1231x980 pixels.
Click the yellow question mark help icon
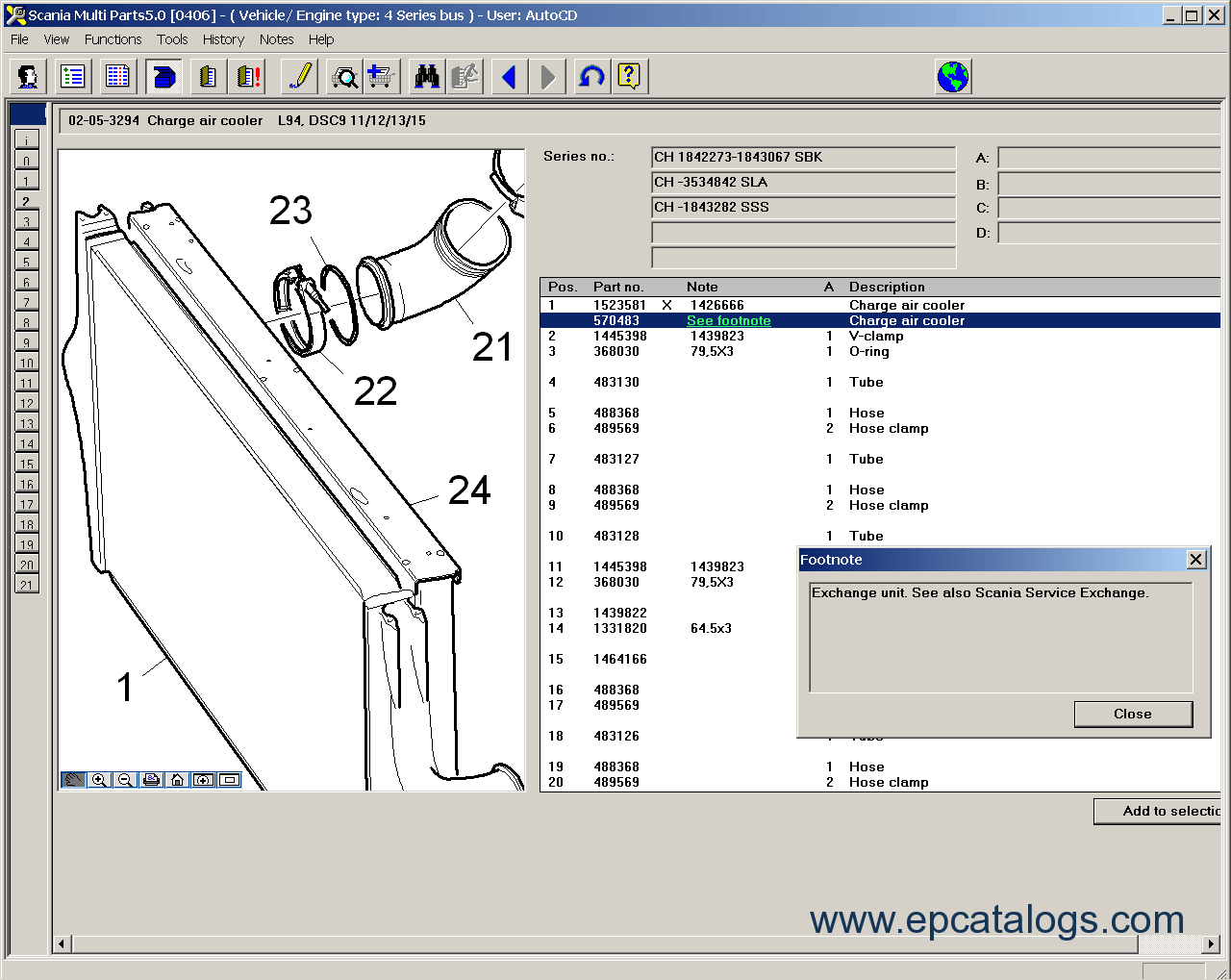(630, 77)
